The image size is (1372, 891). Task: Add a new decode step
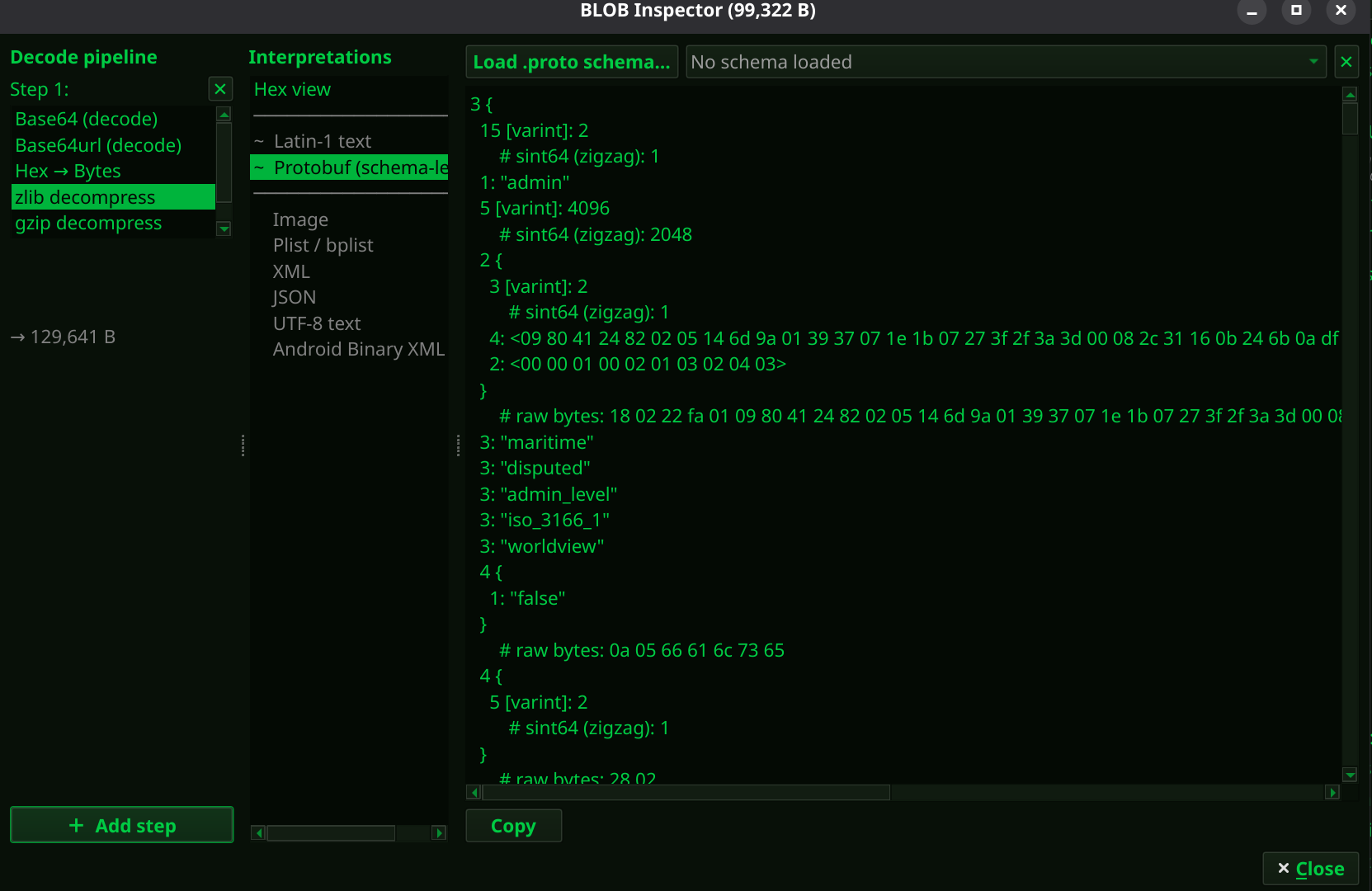(x=122, y=825)
